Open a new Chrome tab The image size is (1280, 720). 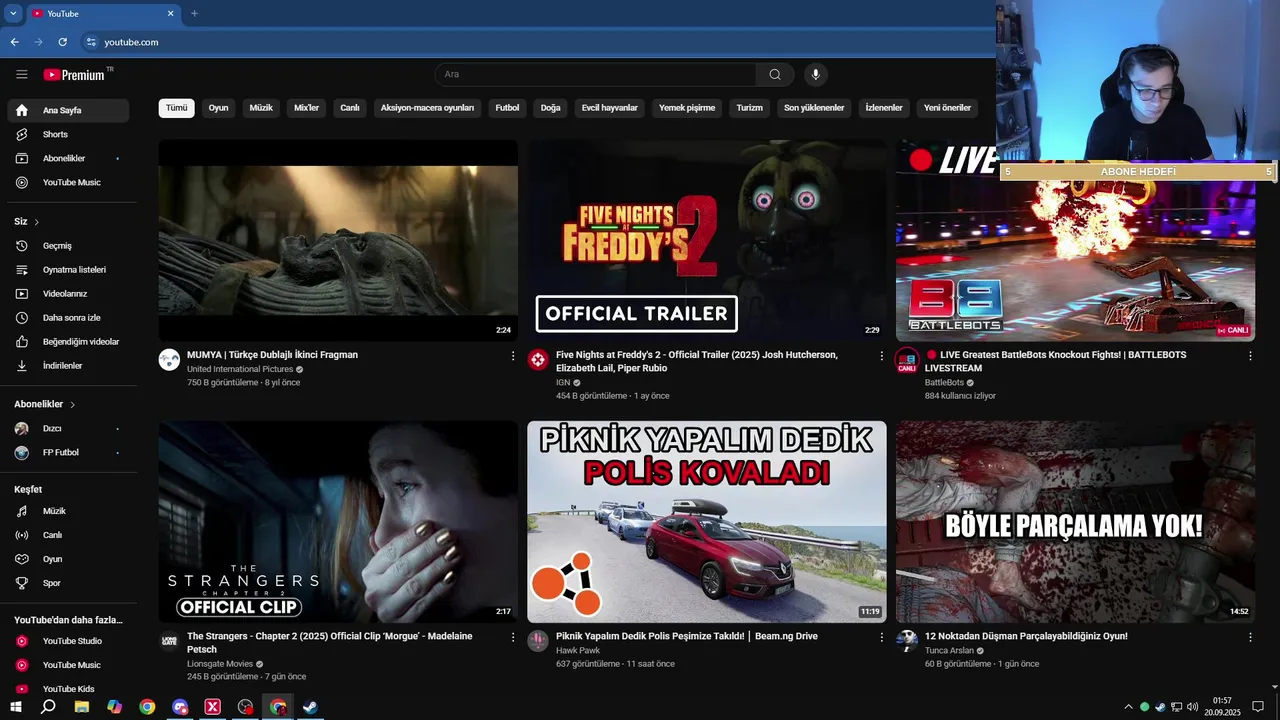194,13
